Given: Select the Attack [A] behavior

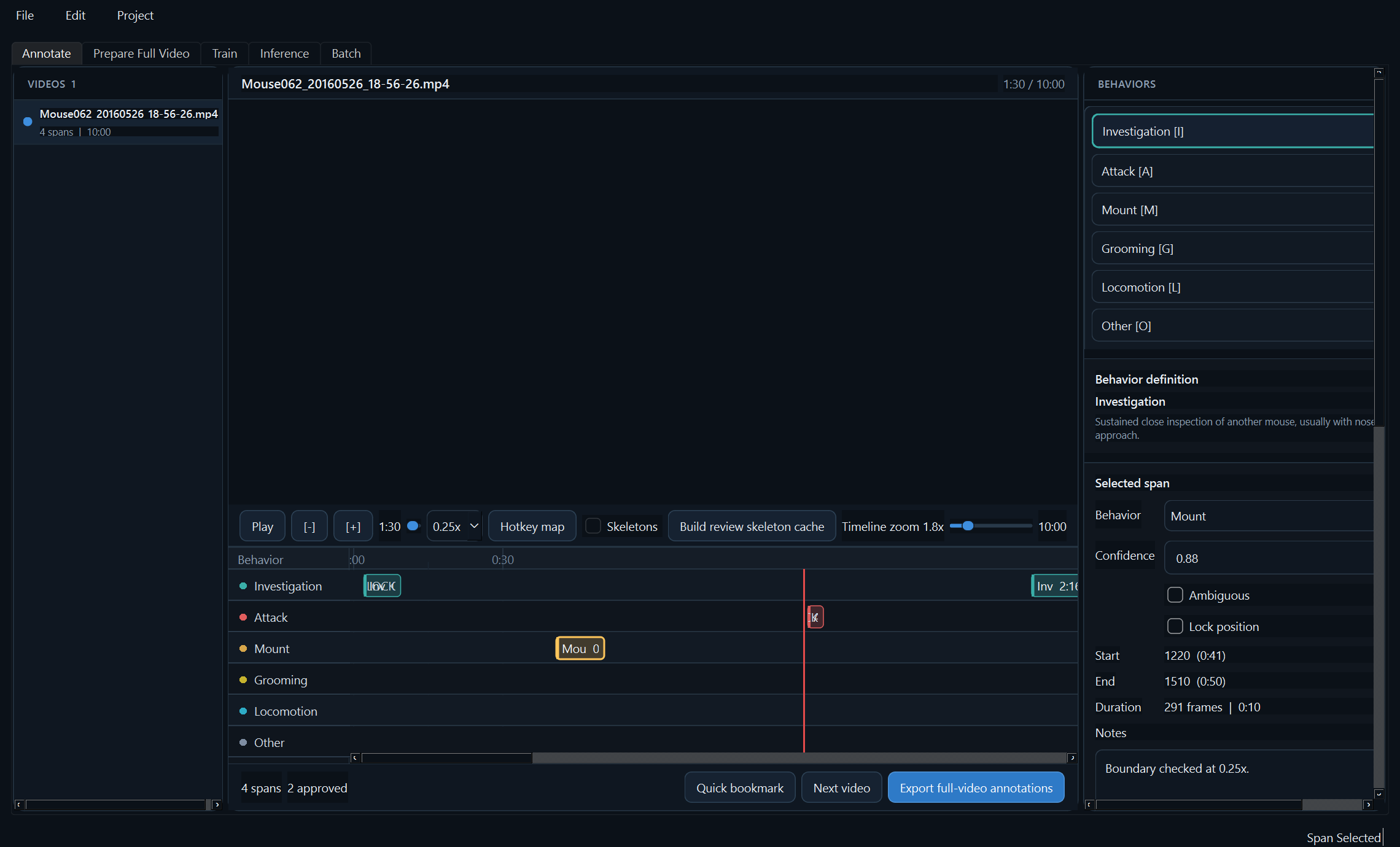Looking at the screenshot, I should [x=1233, y=171].
